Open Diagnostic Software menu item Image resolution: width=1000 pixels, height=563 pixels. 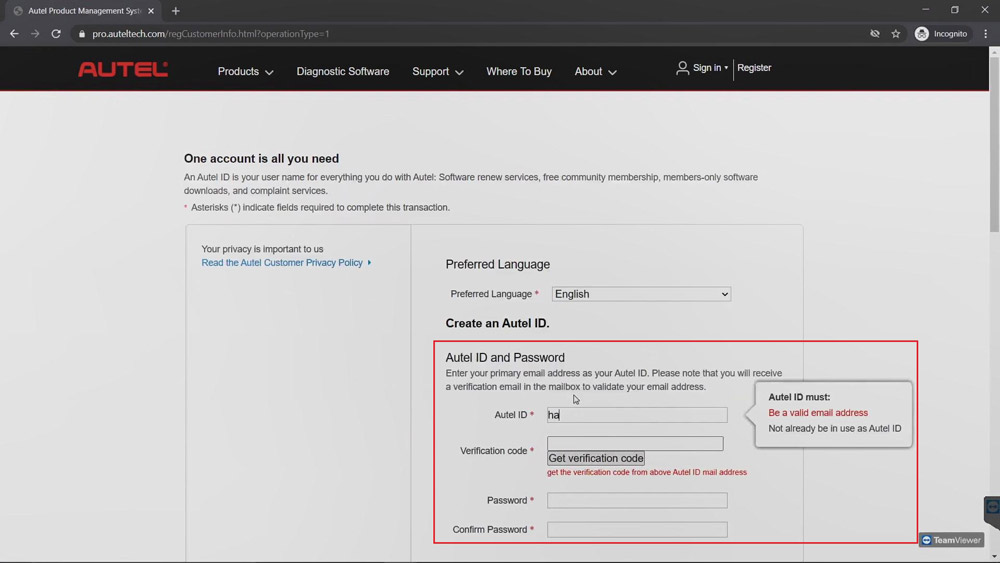coord(342,71)
